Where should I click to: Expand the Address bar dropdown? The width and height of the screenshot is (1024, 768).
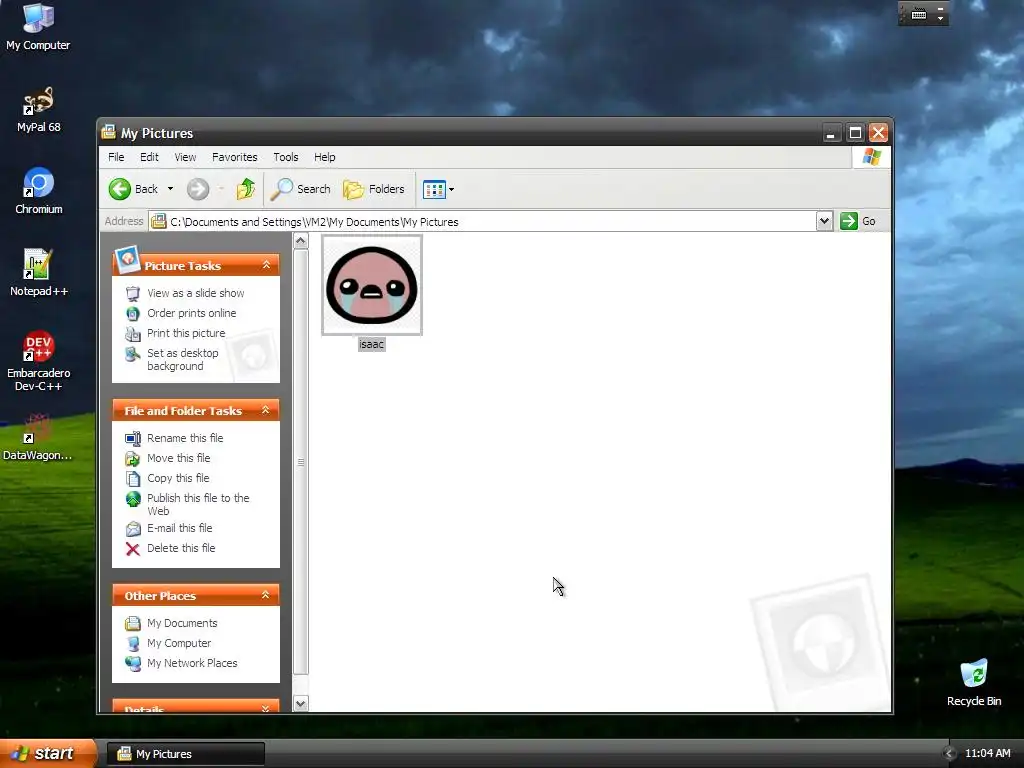pos(824,221)
